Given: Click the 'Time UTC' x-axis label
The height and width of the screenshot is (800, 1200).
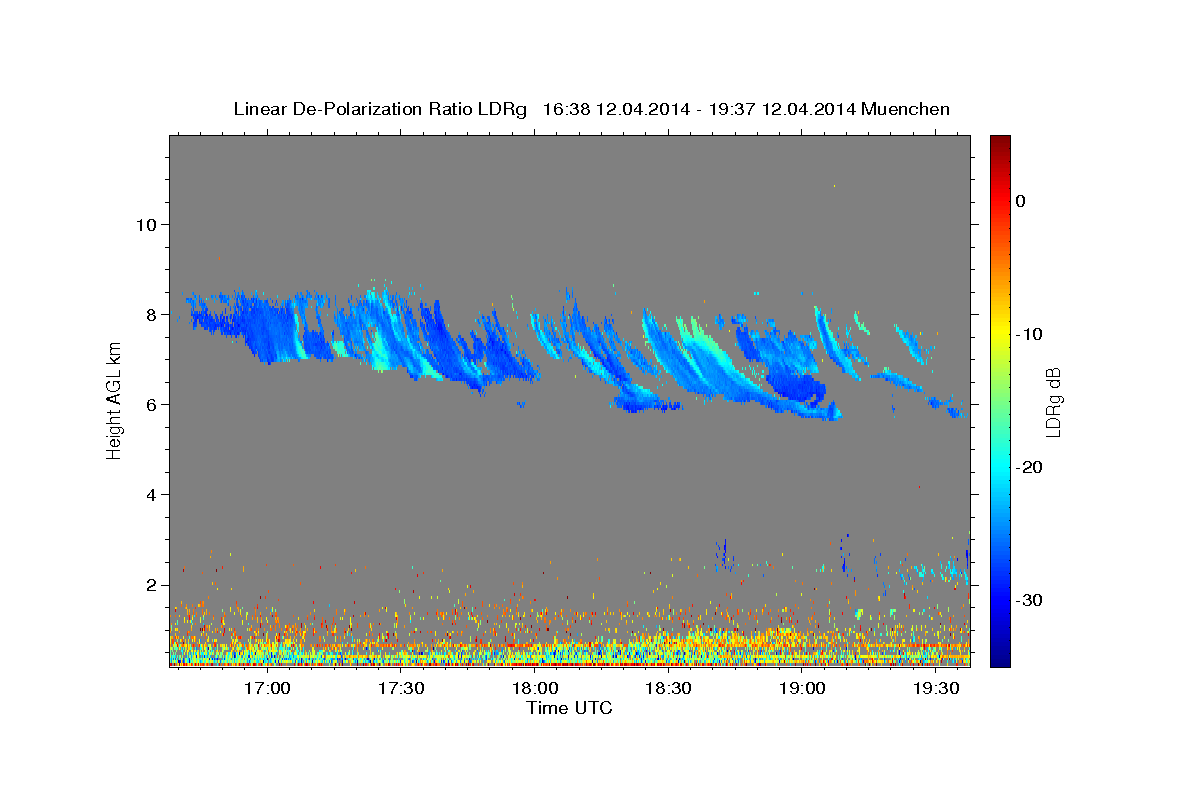Looking at the screenshot, I should (569, 708).
